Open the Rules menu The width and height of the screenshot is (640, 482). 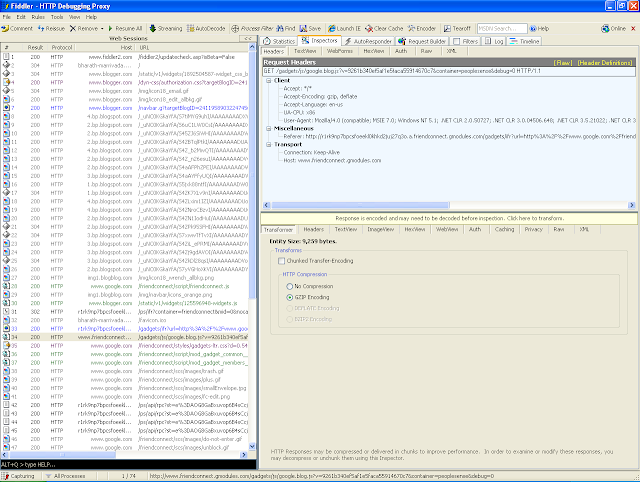pyautogui.click(x=38, y=17)
